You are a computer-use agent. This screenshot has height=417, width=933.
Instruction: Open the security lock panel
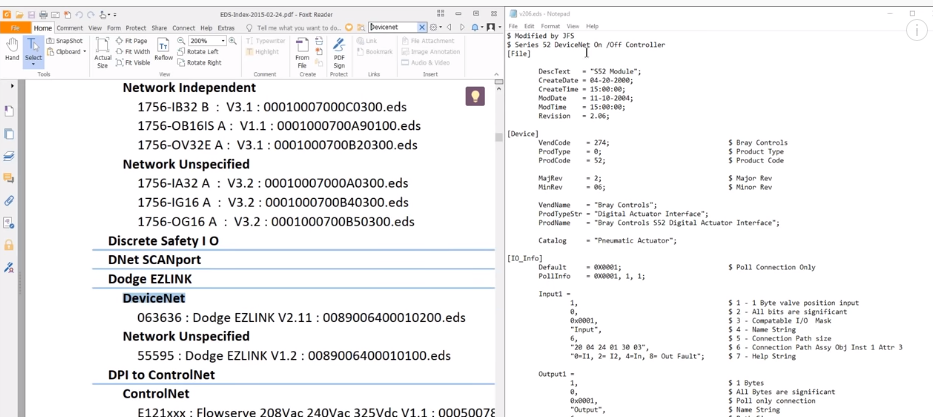(x=9, y=245)
